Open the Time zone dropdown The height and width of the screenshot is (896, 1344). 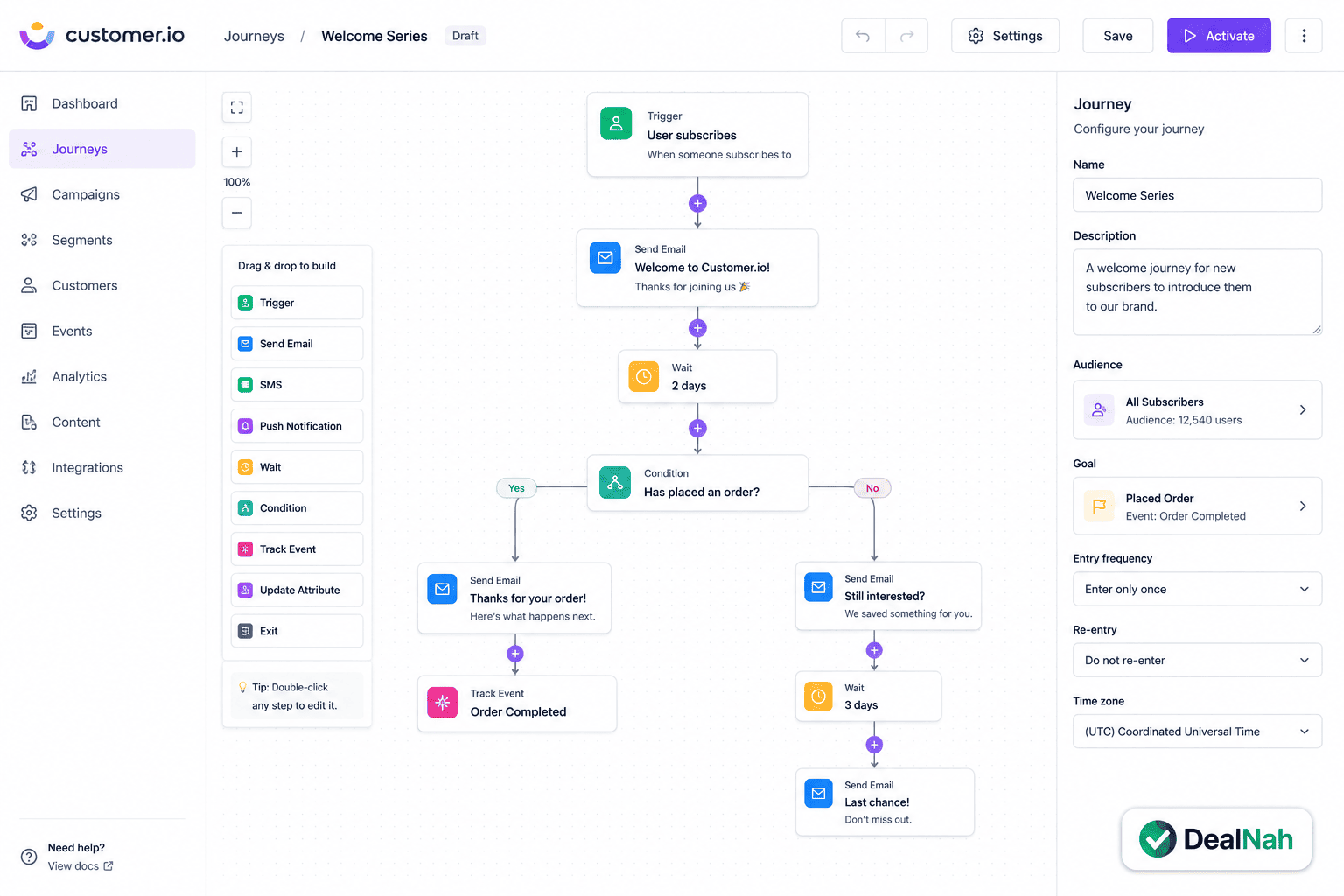pos(1197,731)
